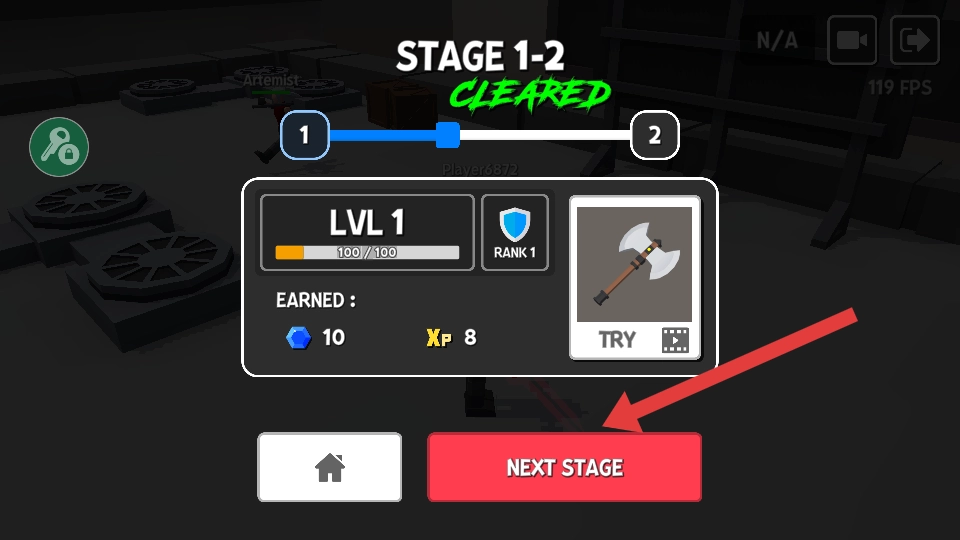Click the green key-lock icon
960x540 pixels.
coord(59,147)
